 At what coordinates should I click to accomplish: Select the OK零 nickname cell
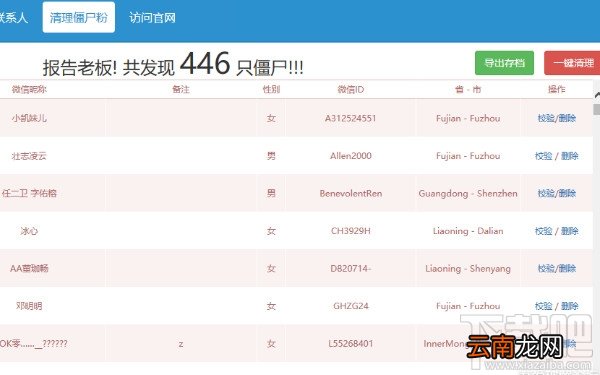34,344
